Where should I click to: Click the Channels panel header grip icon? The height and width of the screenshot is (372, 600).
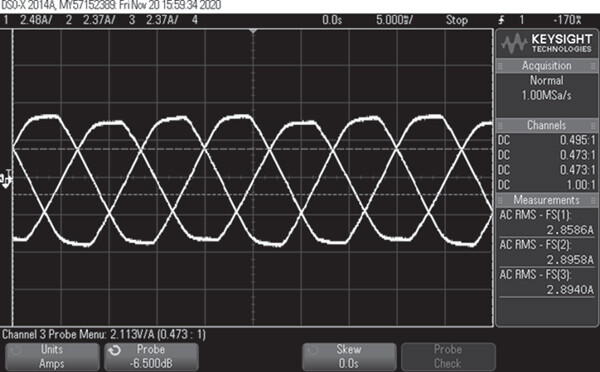click(x=500, y=126)
